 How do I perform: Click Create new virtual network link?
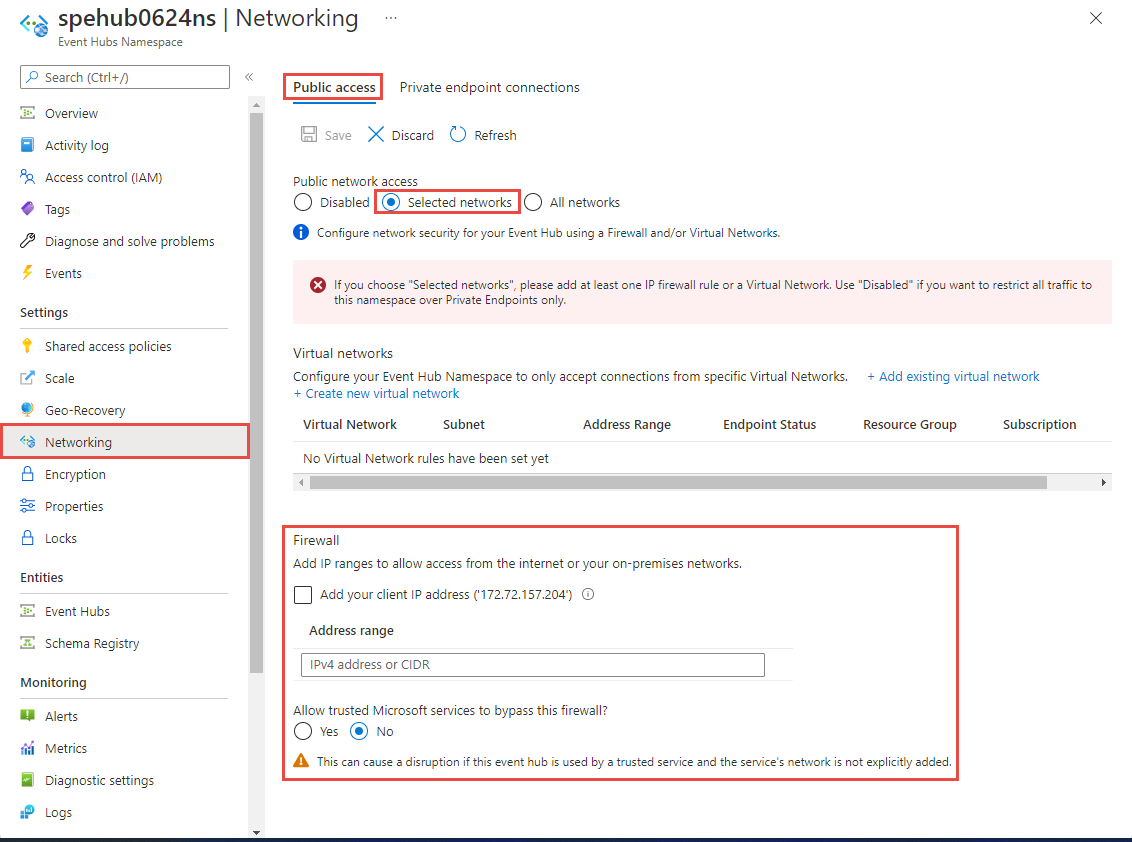(376, 394)
